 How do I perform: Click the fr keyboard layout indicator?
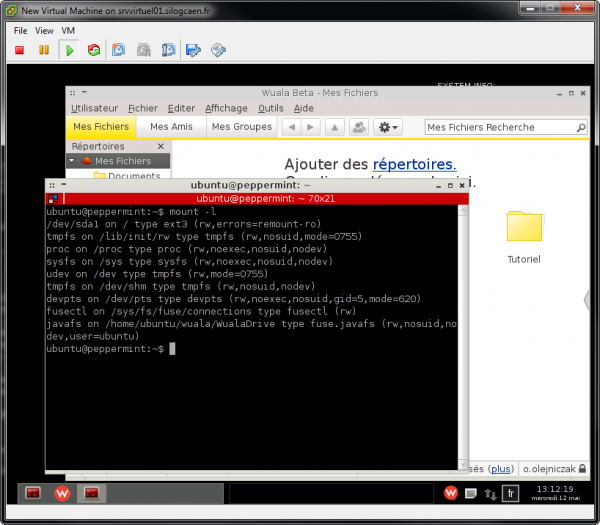[x=510, y=493]
